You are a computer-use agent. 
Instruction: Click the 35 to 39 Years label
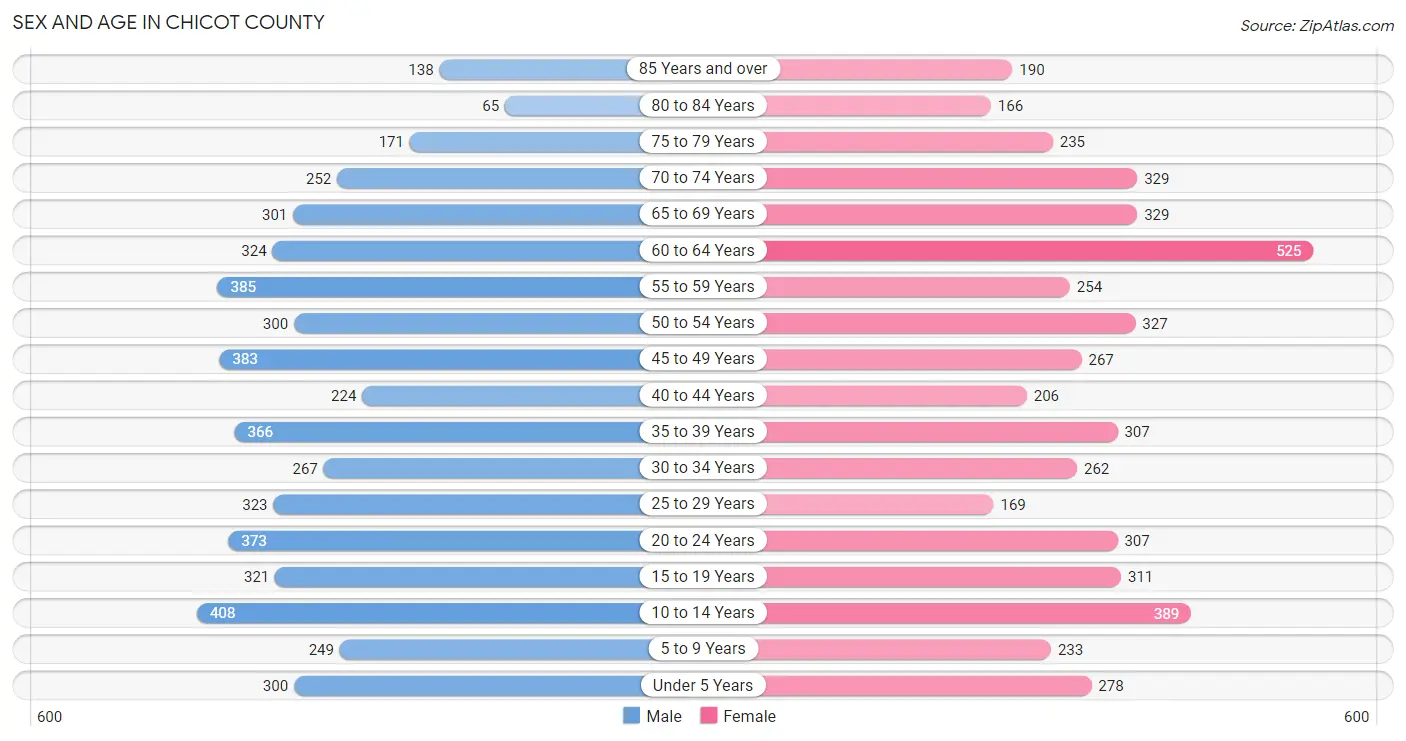pyautogui.click(x=703, y=431)
